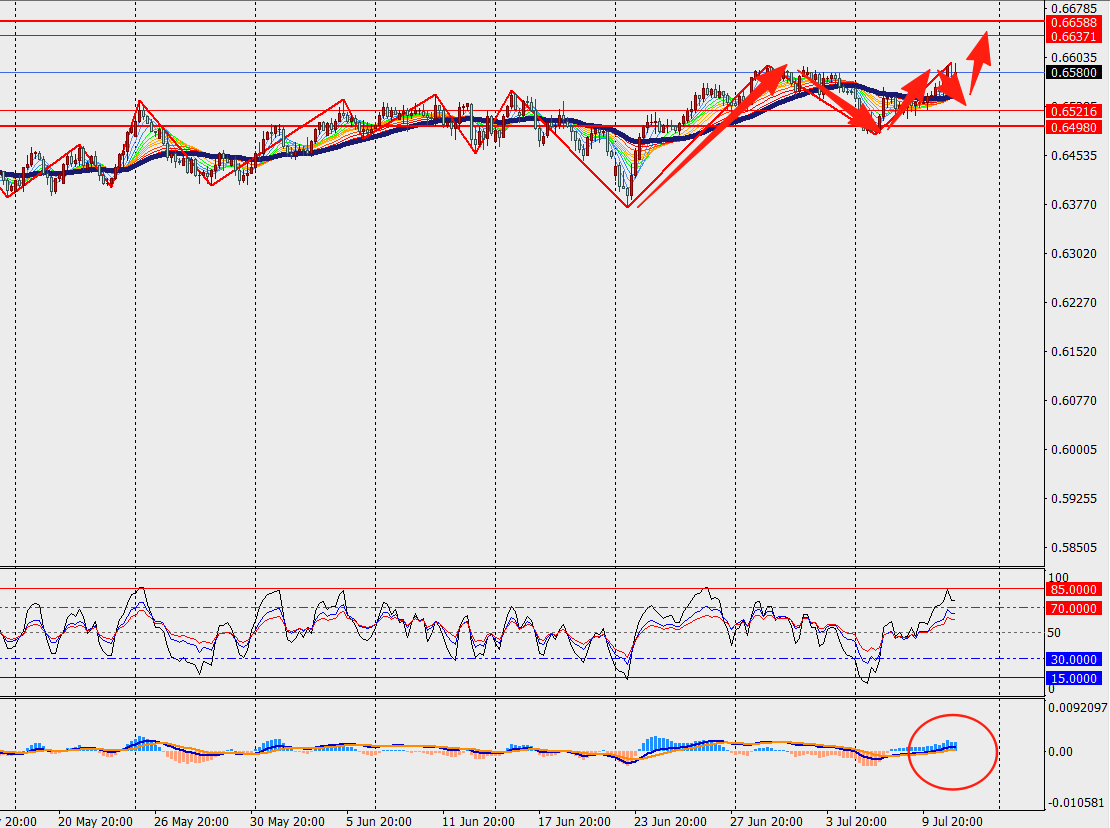Viewport: 1110px width, 828px height.
Task: Click the 0.66785 price axis value
Action: tap(1074, 8)
